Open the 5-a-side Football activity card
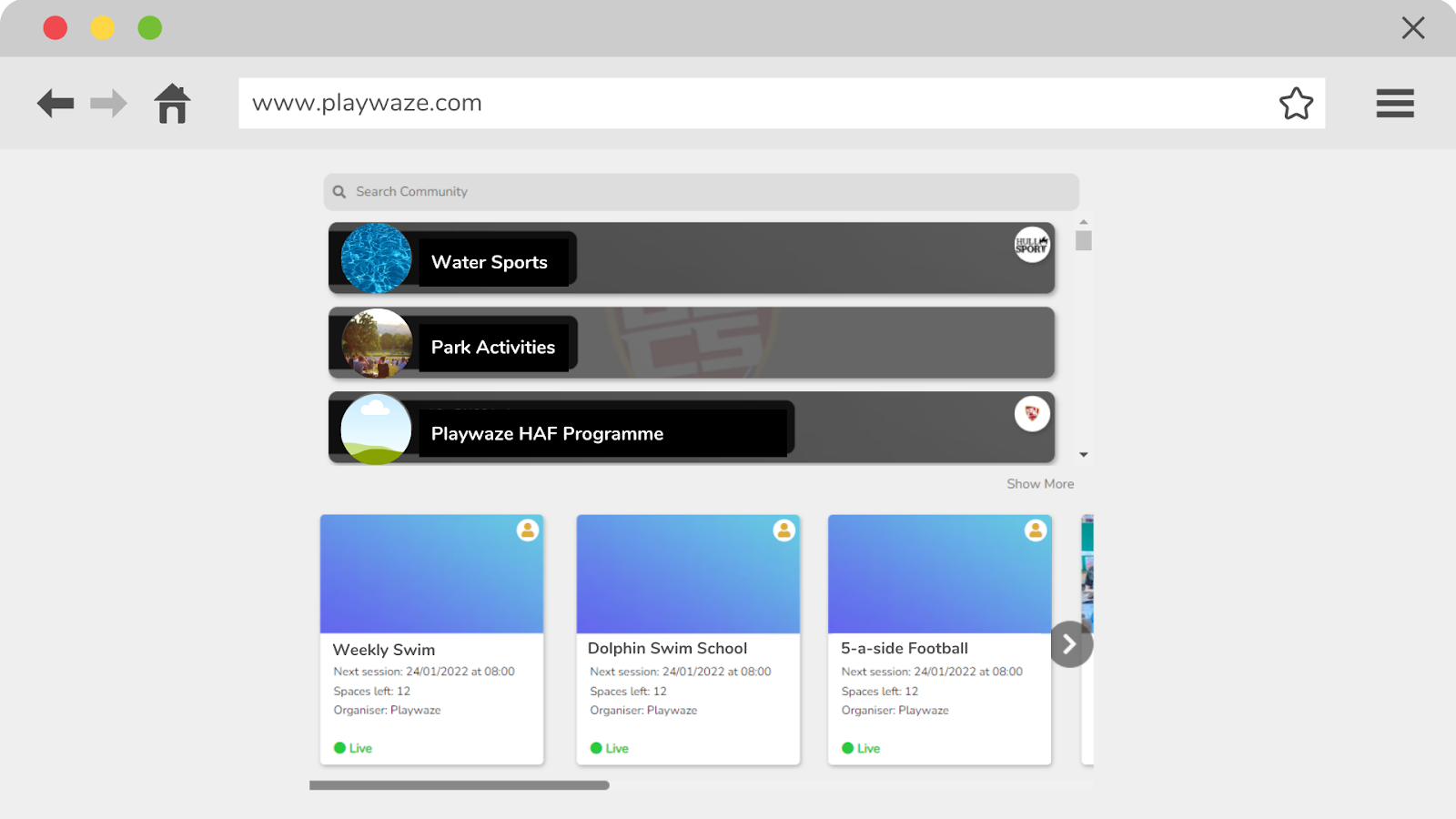 940,640
